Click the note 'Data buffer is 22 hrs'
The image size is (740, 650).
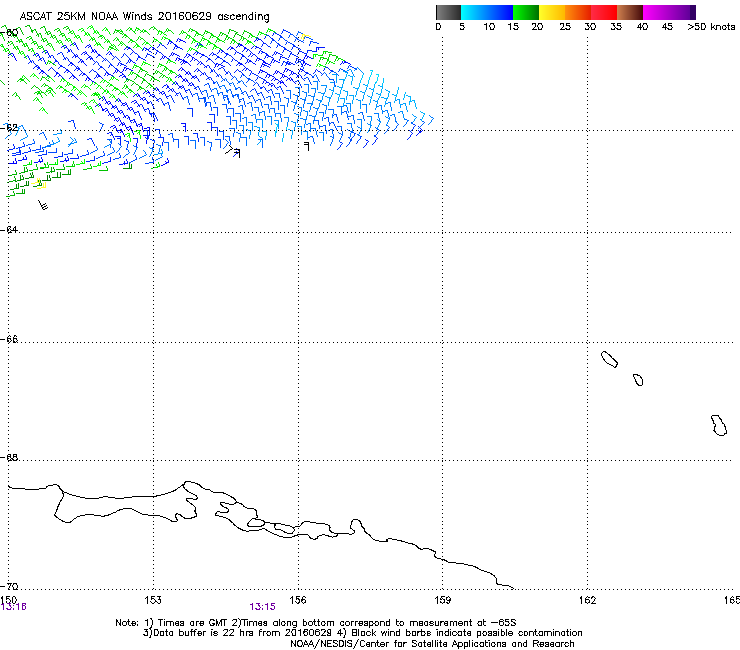click(x=205, y=633)
